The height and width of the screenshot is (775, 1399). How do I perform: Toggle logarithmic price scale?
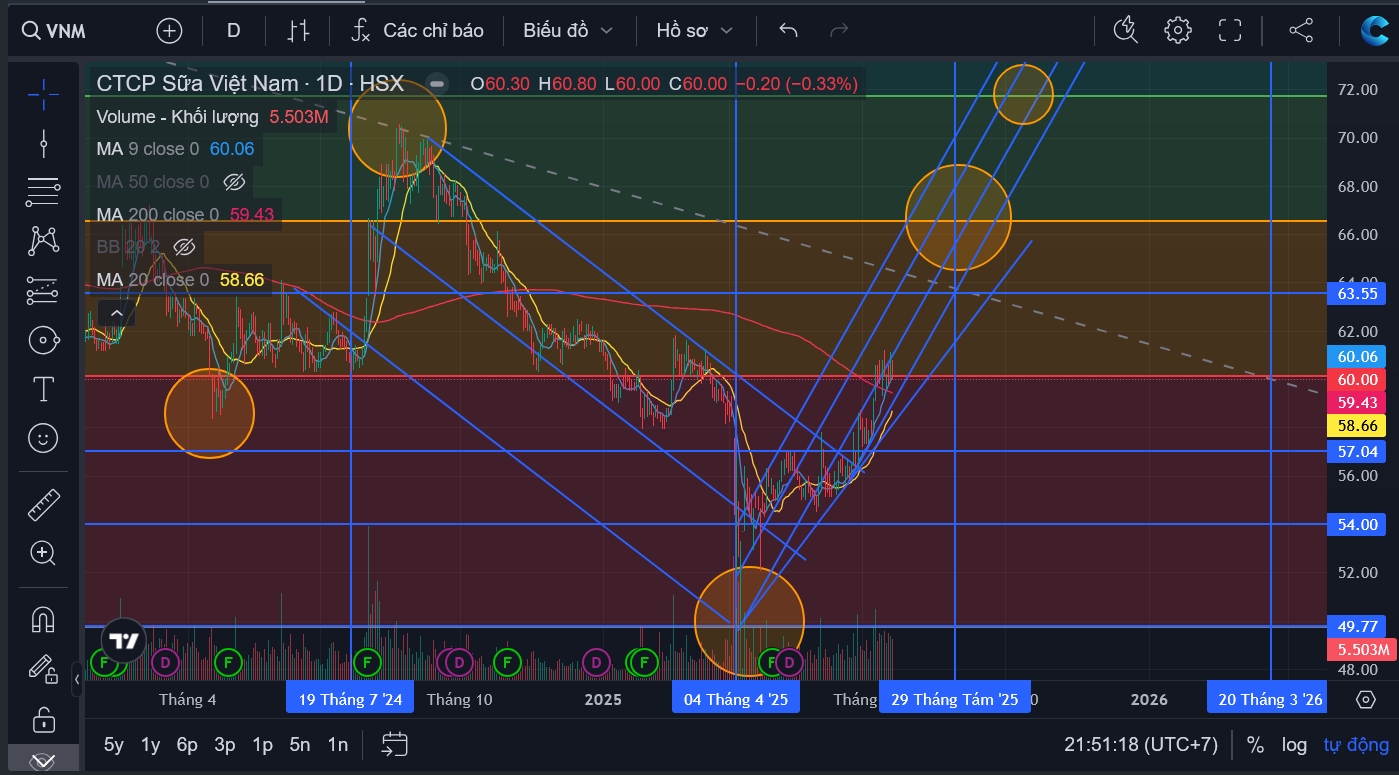click(x=1294, y=745)
